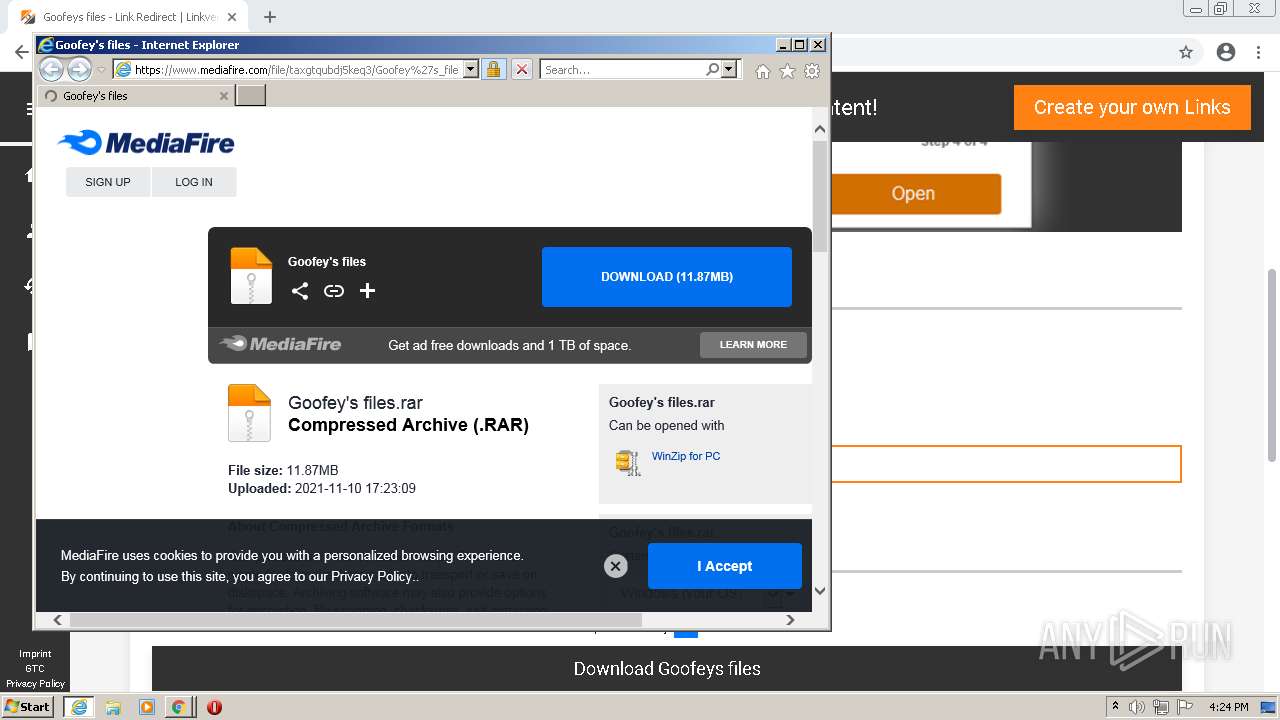The width and height of the screenshot is (1280, 720).
Task: Click the IE vertical scrollbar down arrow
Action: click(x=820, y=591)
